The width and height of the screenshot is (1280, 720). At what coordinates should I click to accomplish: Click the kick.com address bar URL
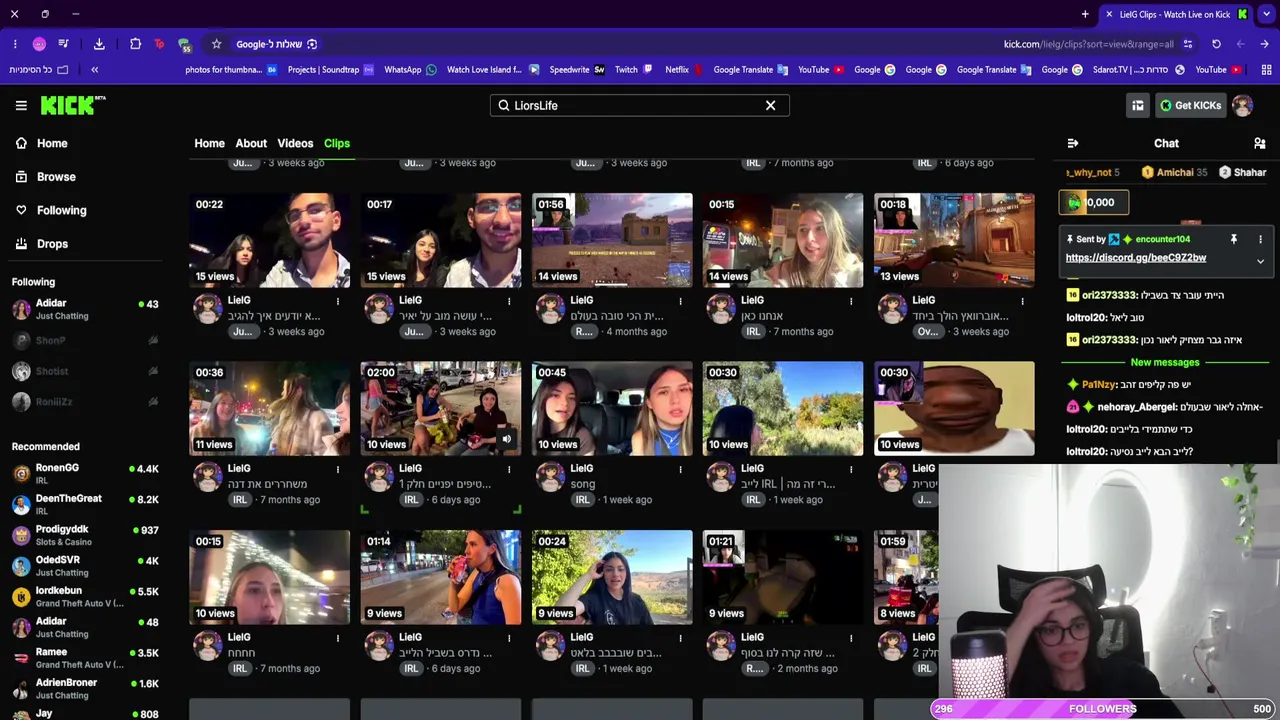[1088, 44]
